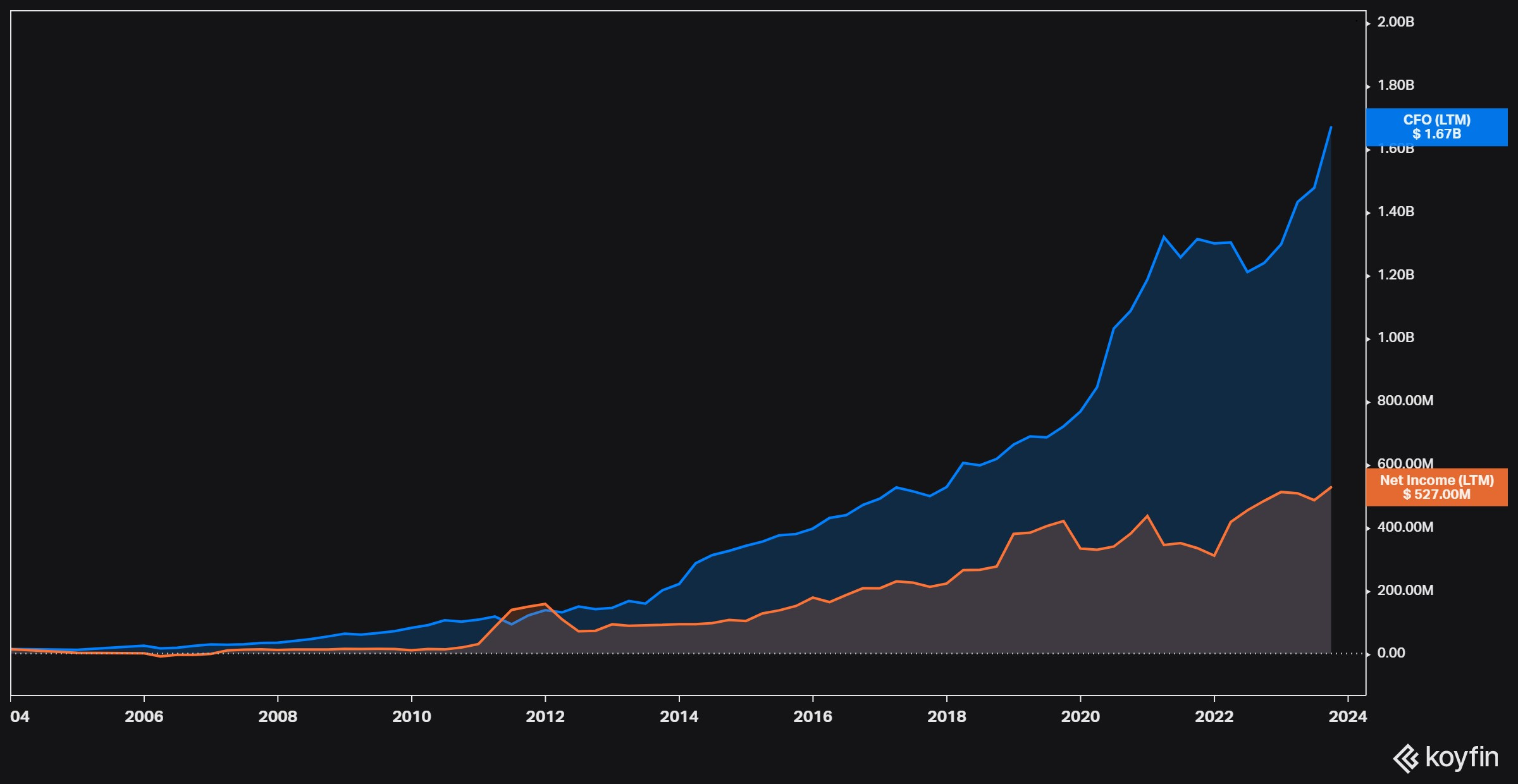Screen dimensions: 1518x784
Task: Select the blue CFO (LTM) value label
Action: point(1436,127)
